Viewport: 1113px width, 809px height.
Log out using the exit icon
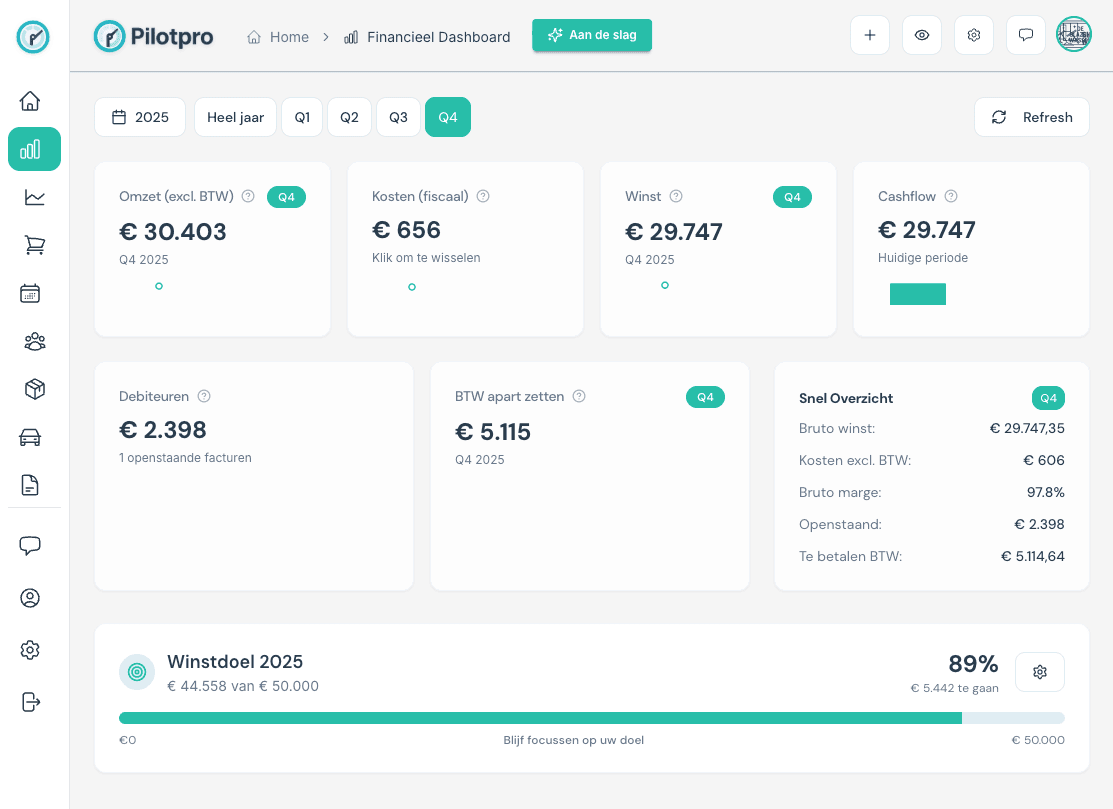(30, 702)
